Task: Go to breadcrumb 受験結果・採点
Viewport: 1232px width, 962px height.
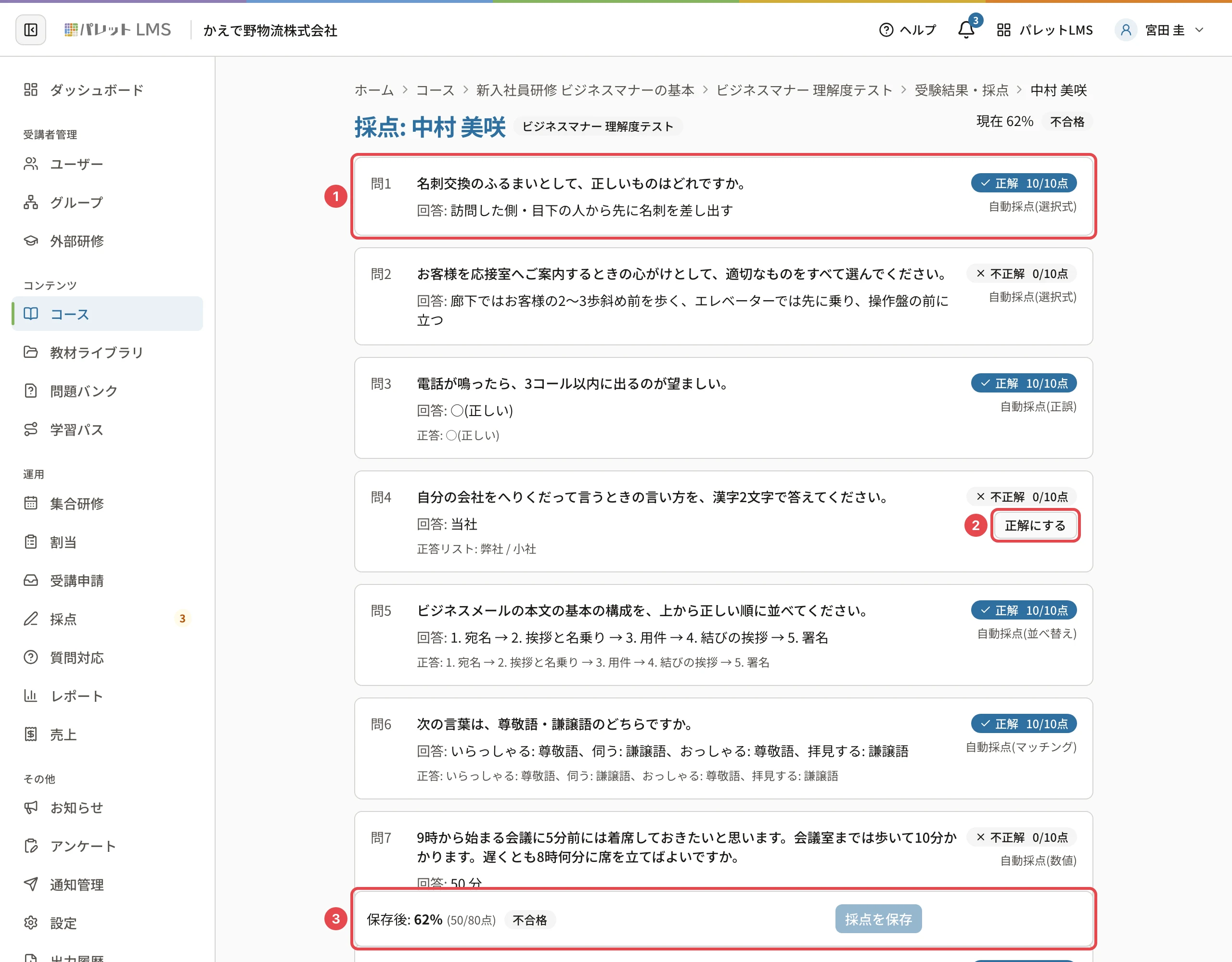Action: (x=961, y=90)
